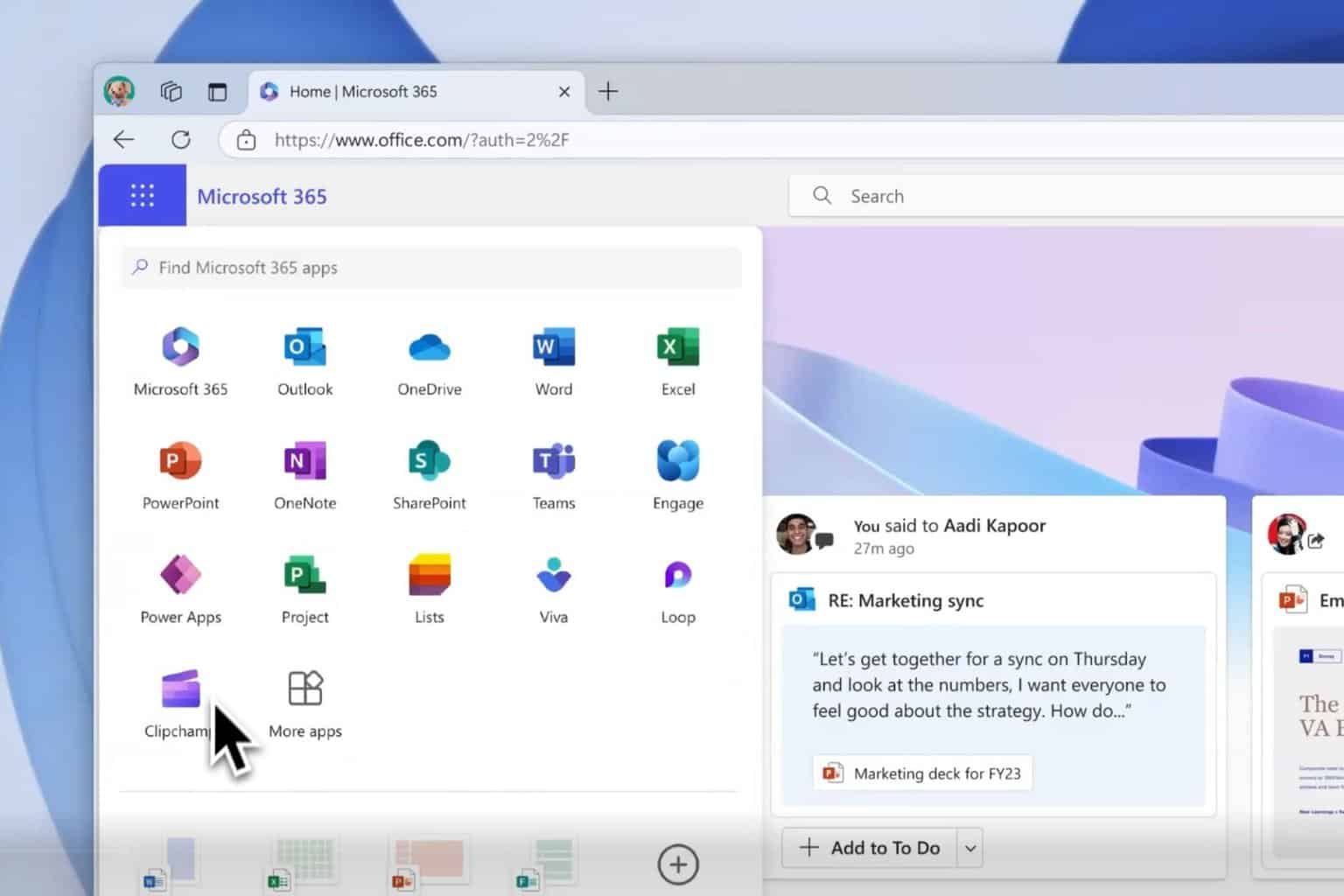Open the recent green form thumbnail
This screenshot has width=1344, height=896.
coord(544,864)
